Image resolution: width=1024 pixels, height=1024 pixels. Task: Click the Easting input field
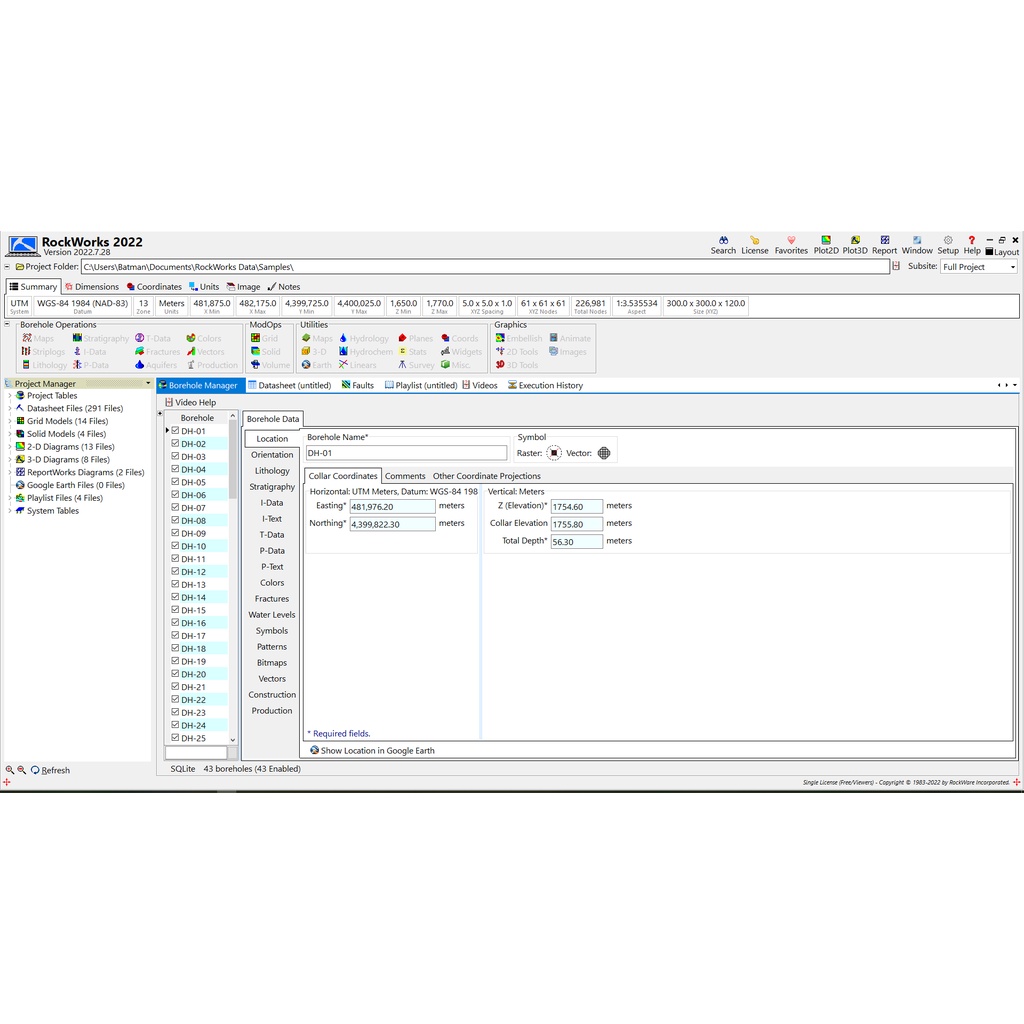click(392, 507)
